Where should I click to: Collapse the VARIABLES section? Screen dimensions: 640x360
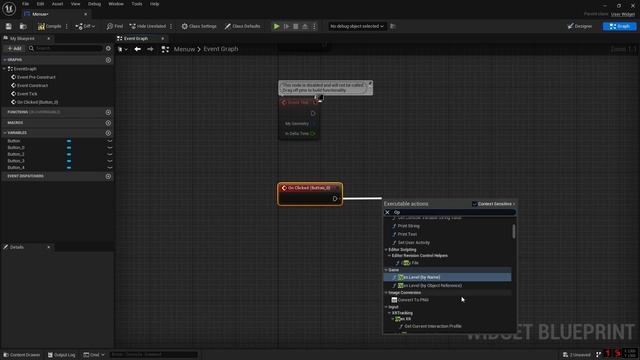coord(5,133)
